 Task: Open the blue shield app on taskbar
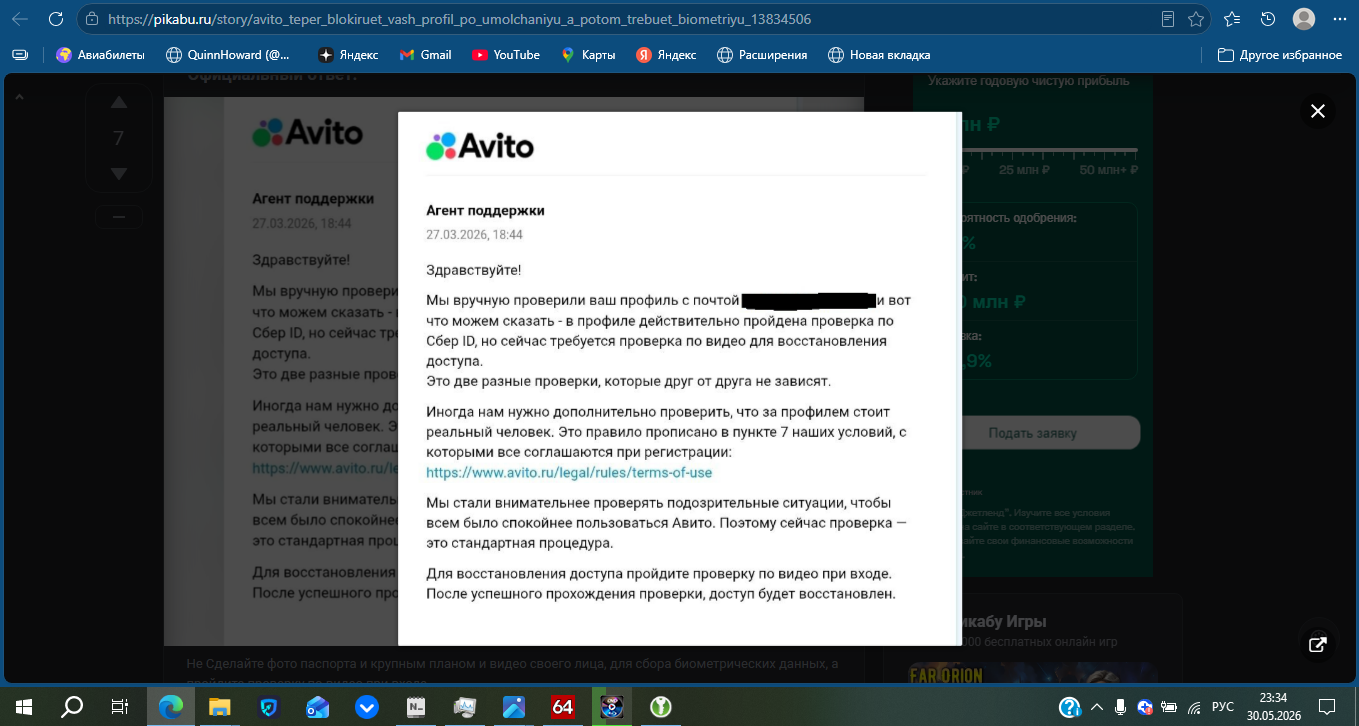(268, 707)
